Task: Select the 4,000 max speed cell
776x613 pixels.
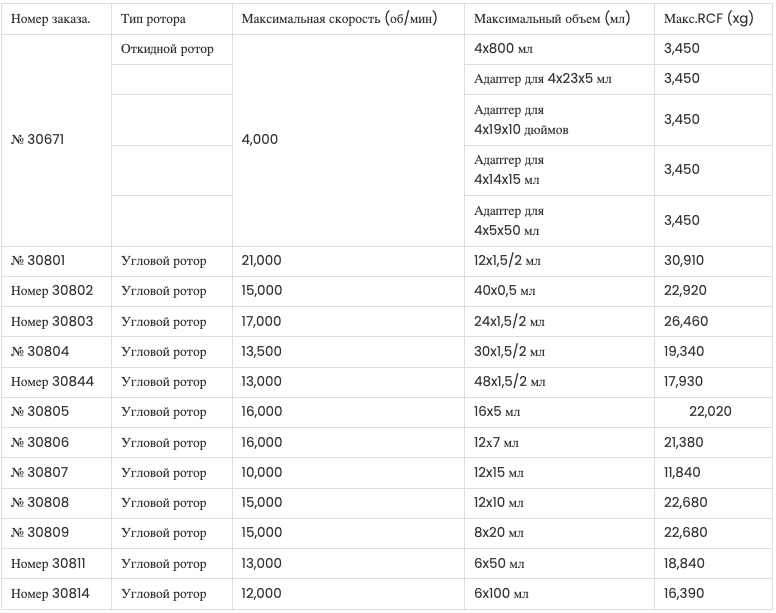Action: point(260,140)
